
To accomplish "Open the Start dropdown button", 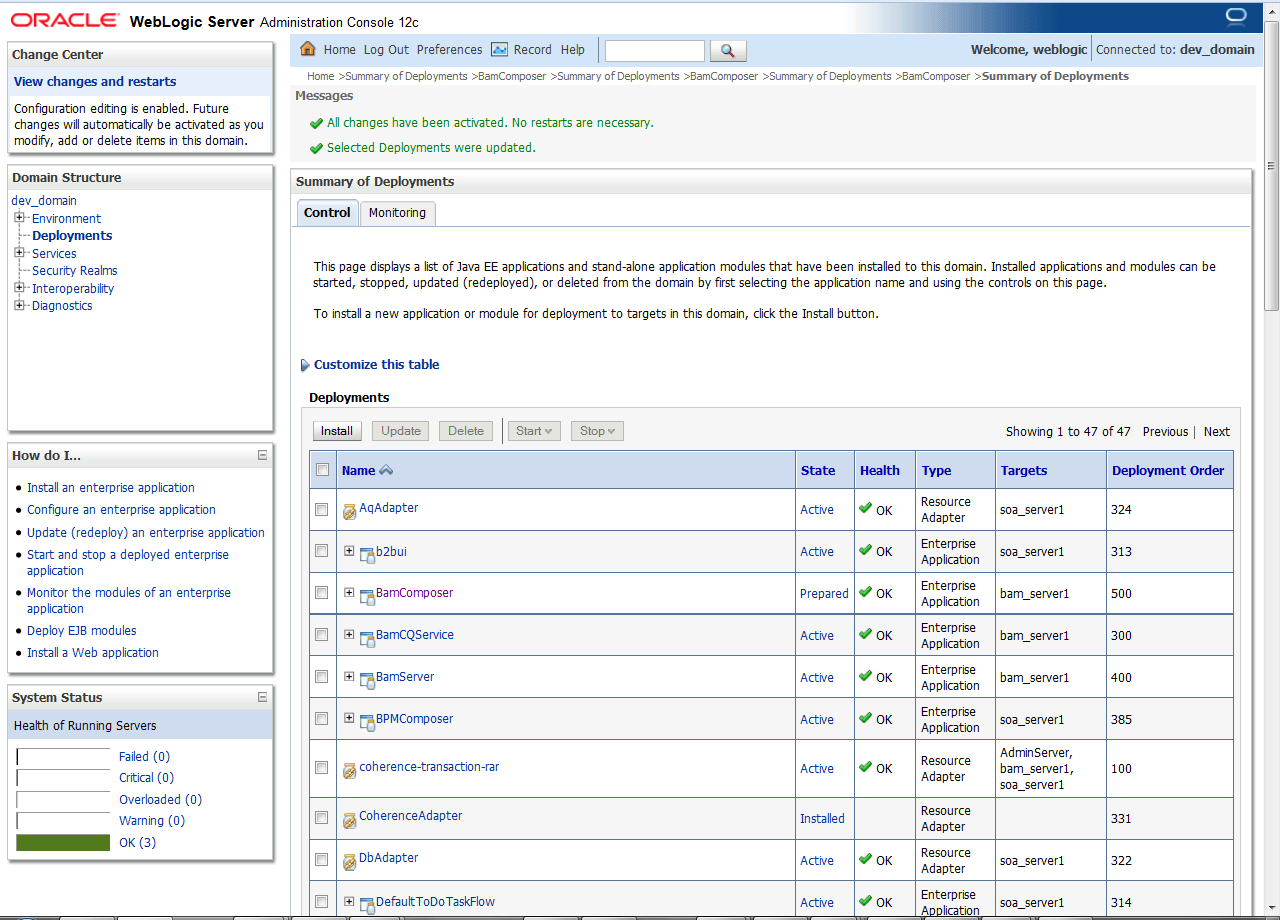I will pos(535,431).
